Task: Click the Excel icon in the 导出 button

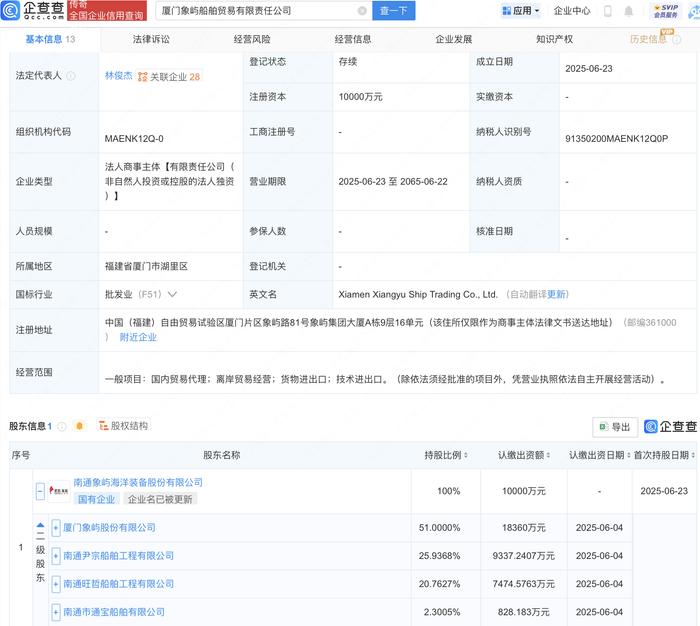Action: (603, 427)
